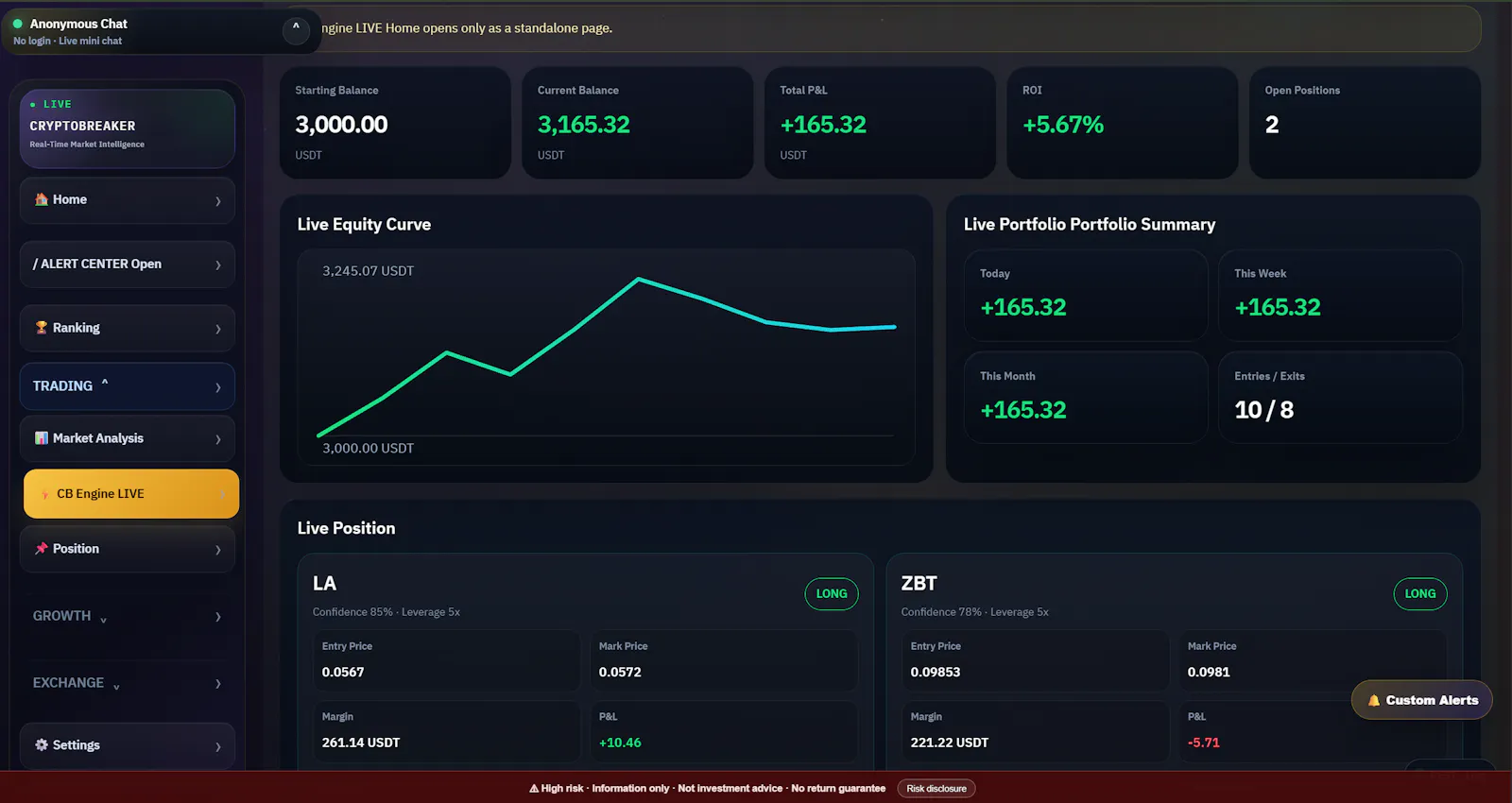This screenshot has width=1512, height=803.
Task: Click the Live Equity Curve line chart
Action: (x=606, y=357)
